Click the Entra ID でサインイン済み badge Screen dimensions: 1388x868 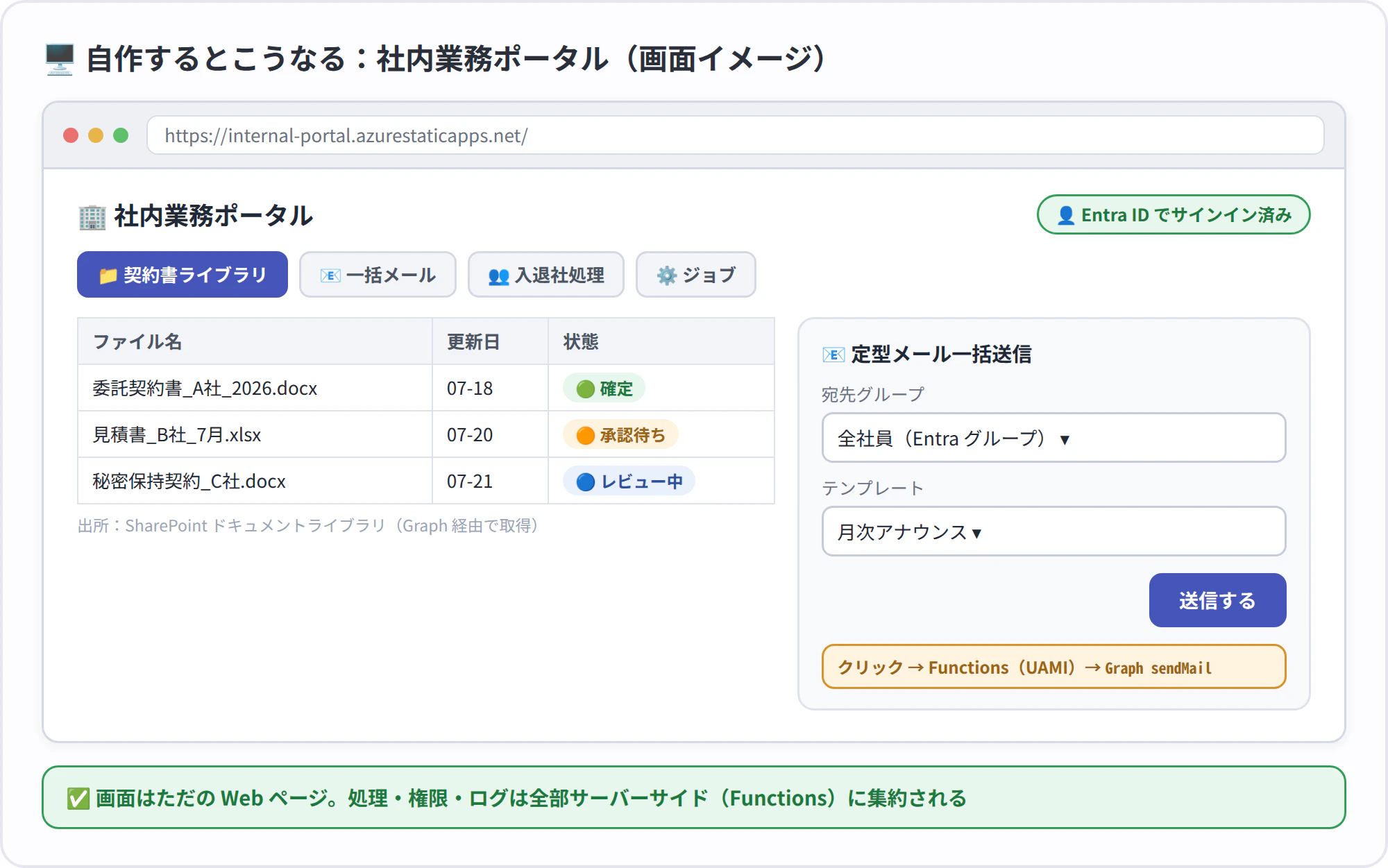1174,214
